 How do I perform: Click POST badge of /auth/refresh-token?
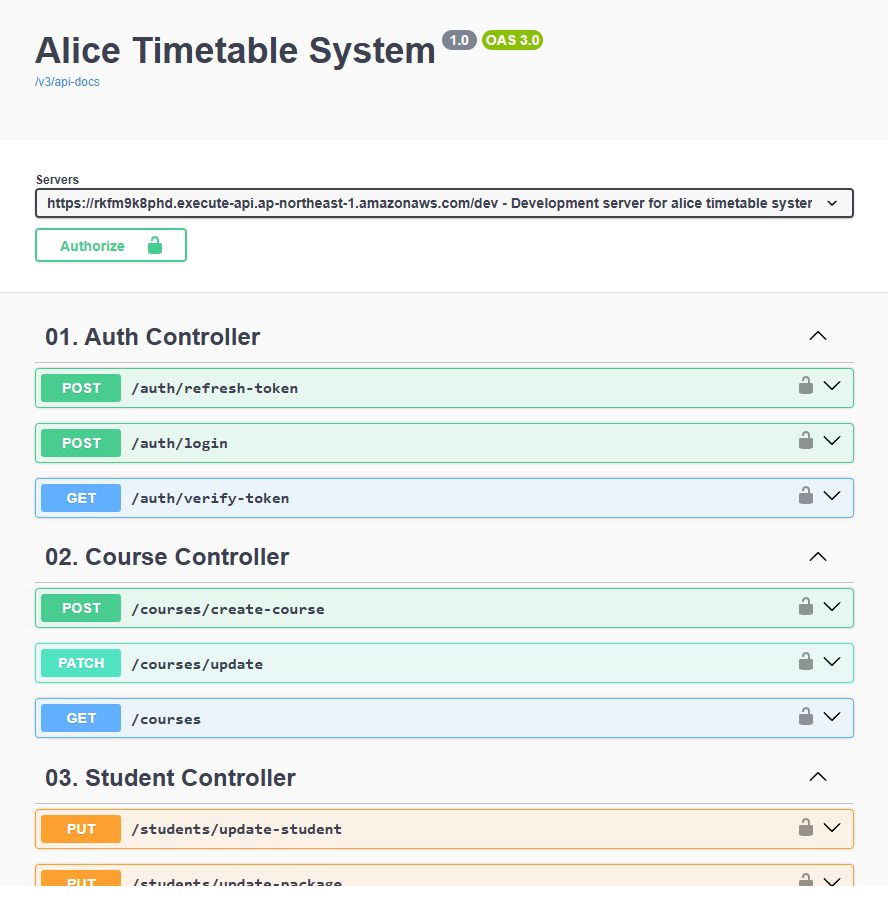point(81,388)
